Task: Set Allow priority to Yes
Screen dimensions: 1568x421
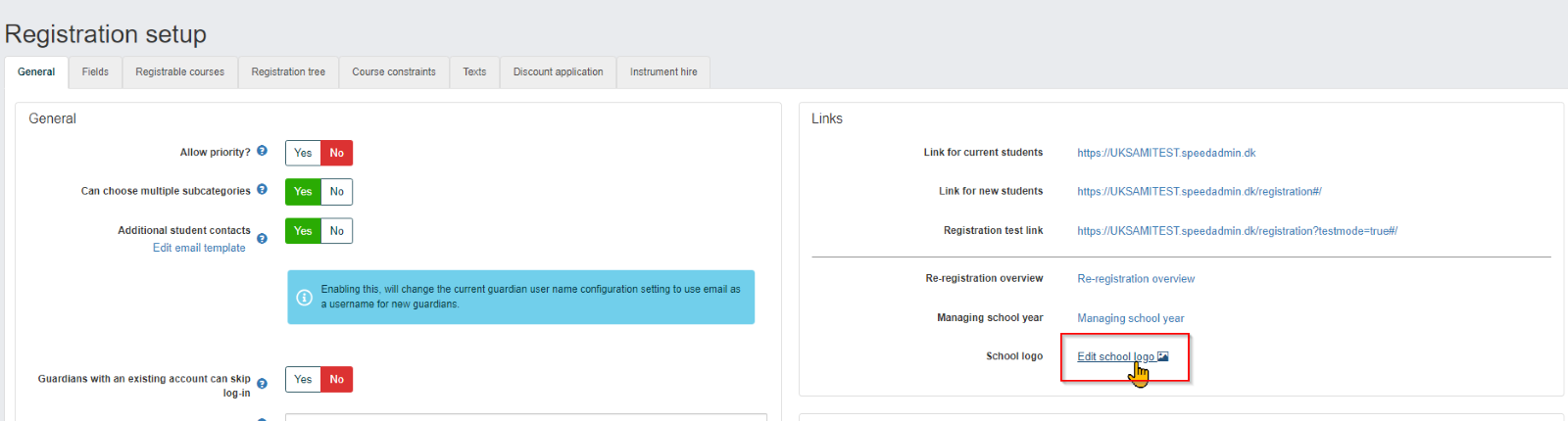Action: (303, 153)
